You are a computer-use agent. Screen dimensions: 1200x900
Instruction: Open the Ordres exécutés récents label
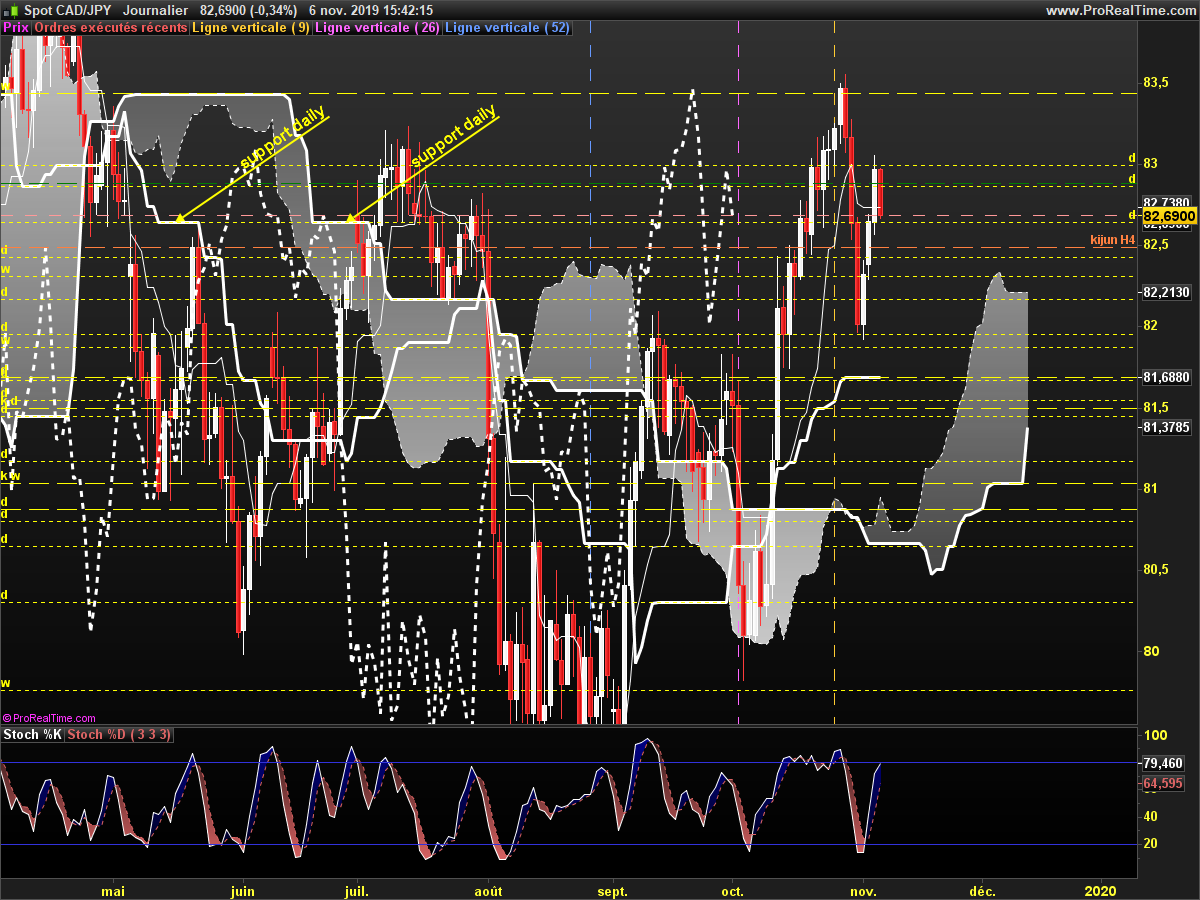111,28
